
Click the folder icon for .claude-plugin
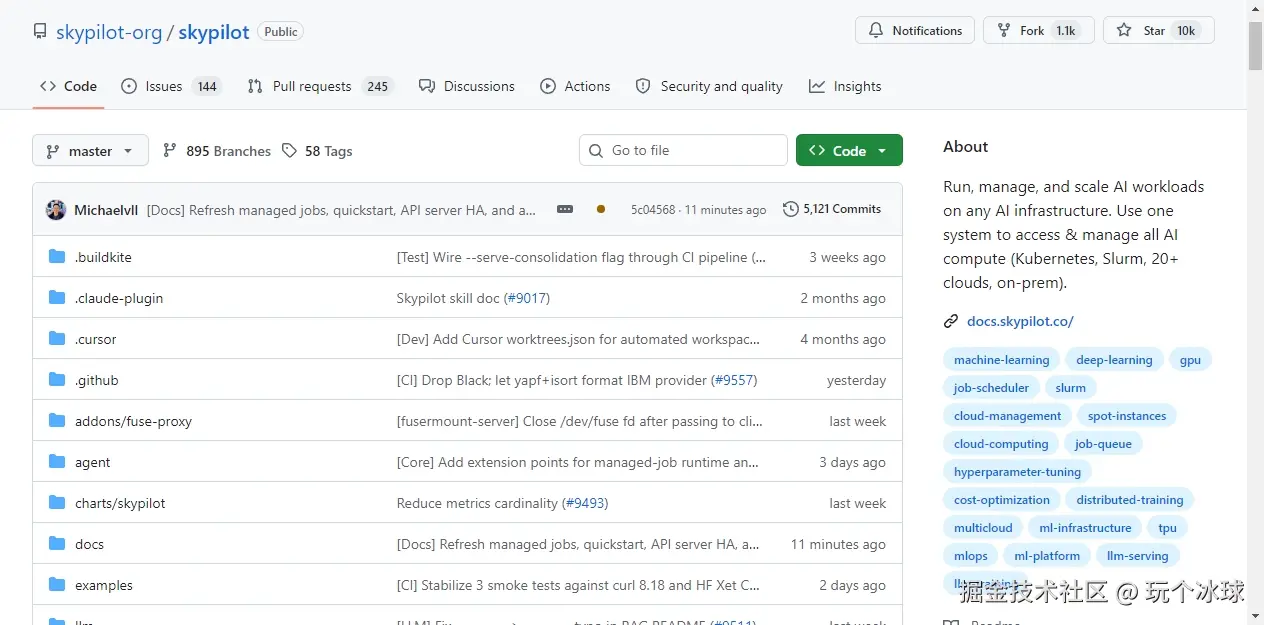[x=57, y=298]
